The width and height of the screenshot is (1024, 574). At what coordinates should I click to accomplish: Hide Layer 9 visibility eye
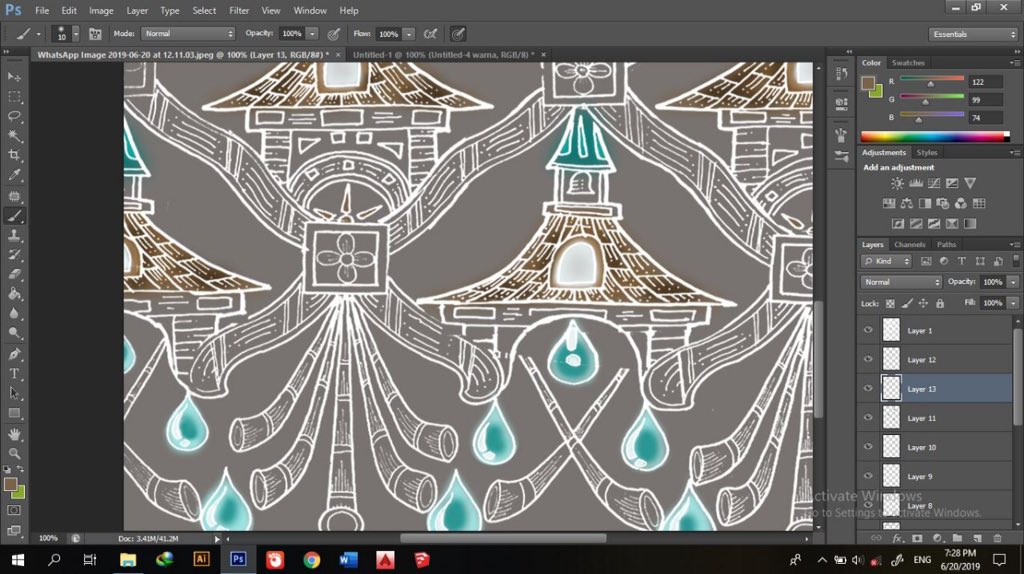pos(868,476)
